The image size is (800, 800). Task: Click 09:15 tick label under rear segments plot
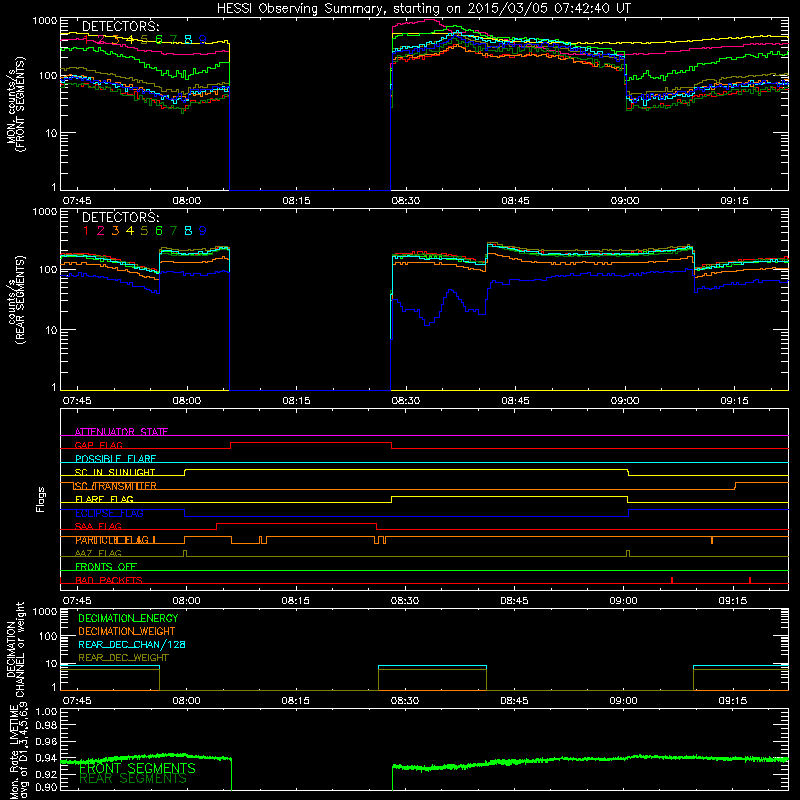tap(735, 401)
